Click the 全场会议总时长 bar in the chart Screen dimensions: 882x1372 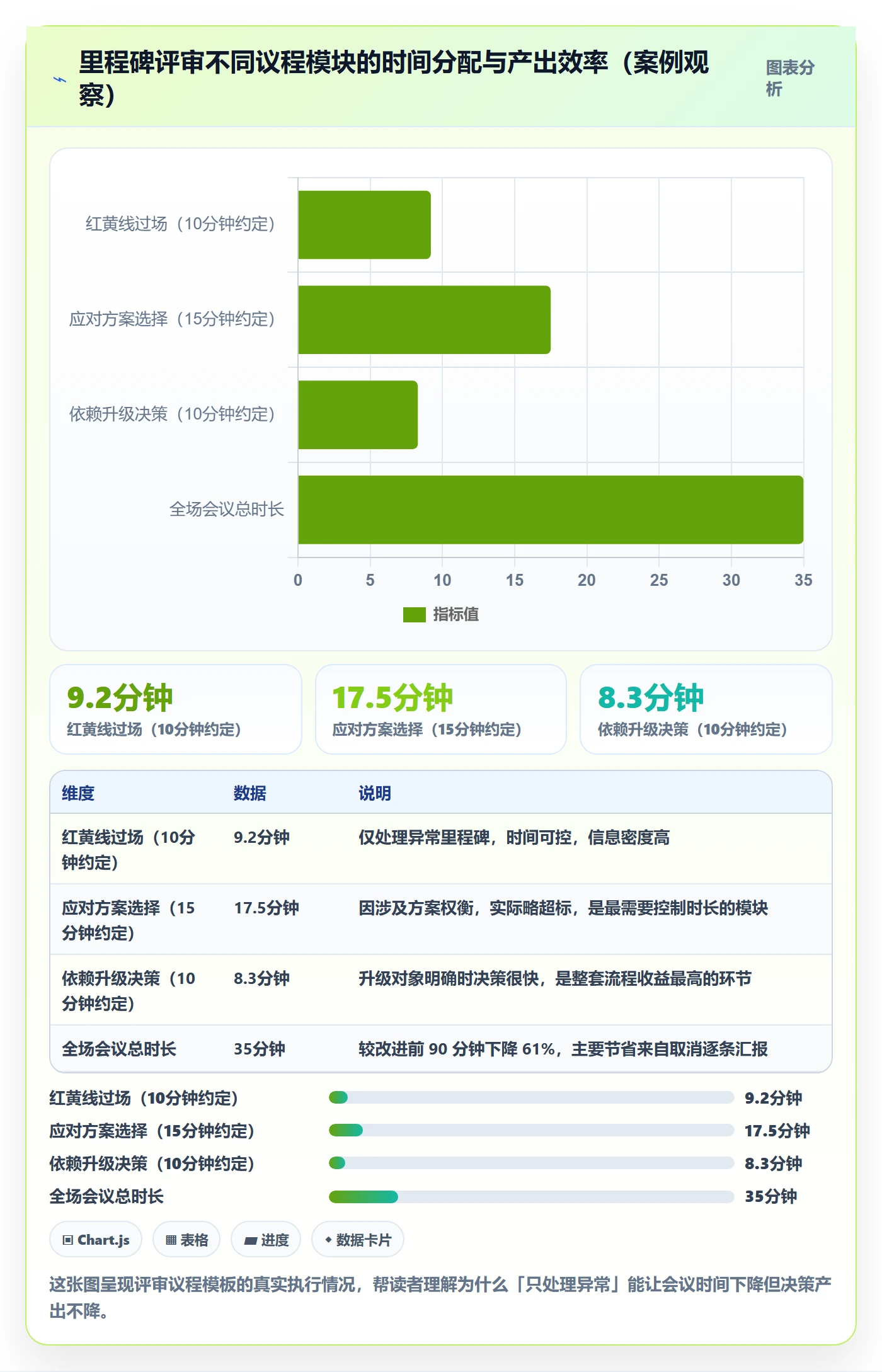(551, 510)
